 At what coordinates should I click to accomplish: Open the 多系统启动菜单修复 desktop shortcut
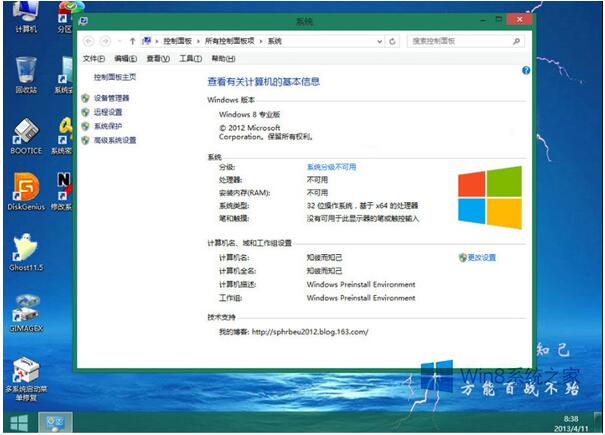[x=26, y=379]
